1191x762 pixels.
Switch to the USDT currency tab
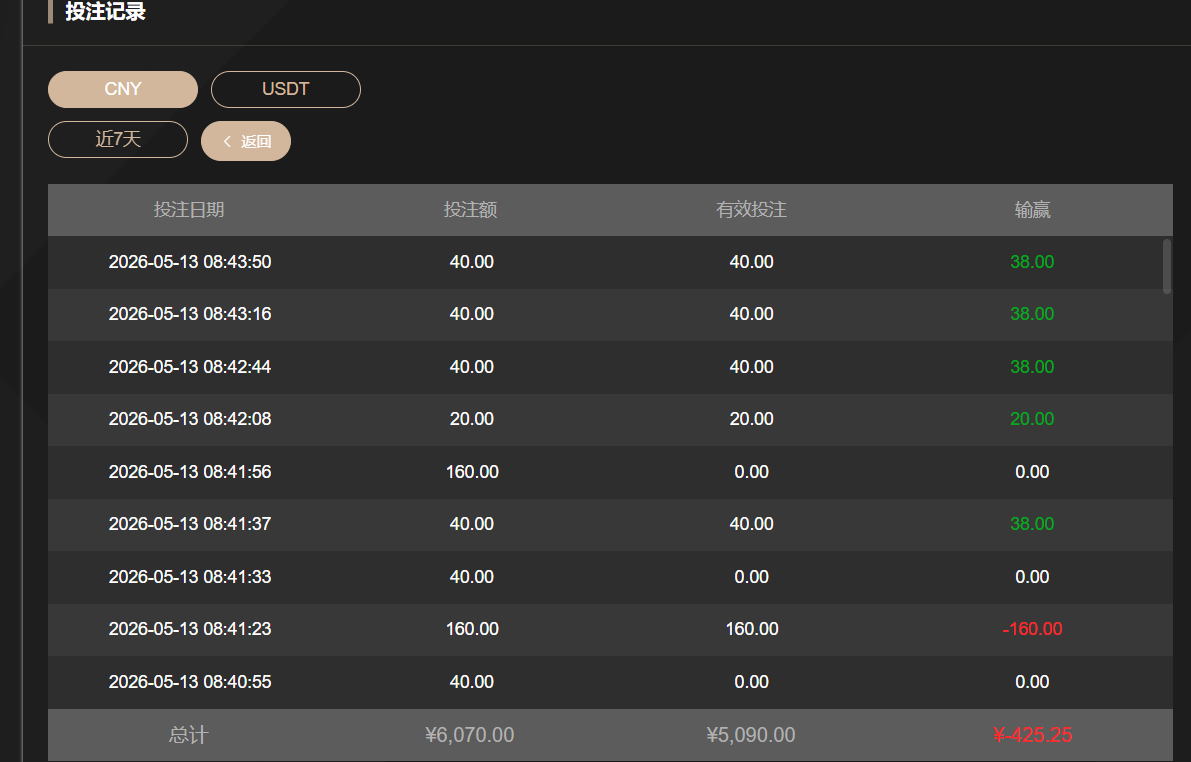(286, 90)
